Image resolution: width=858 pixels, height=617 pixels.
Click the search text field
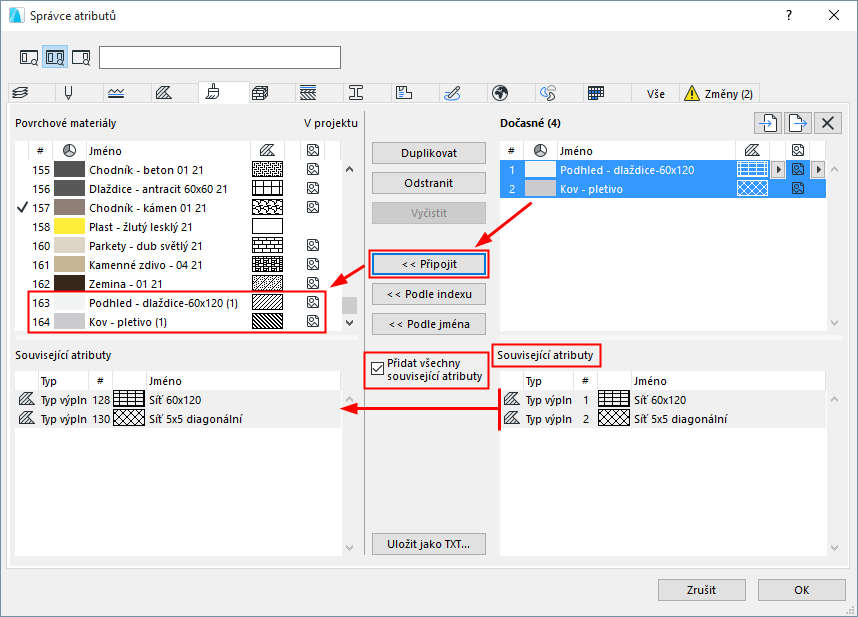coord(219,57)
